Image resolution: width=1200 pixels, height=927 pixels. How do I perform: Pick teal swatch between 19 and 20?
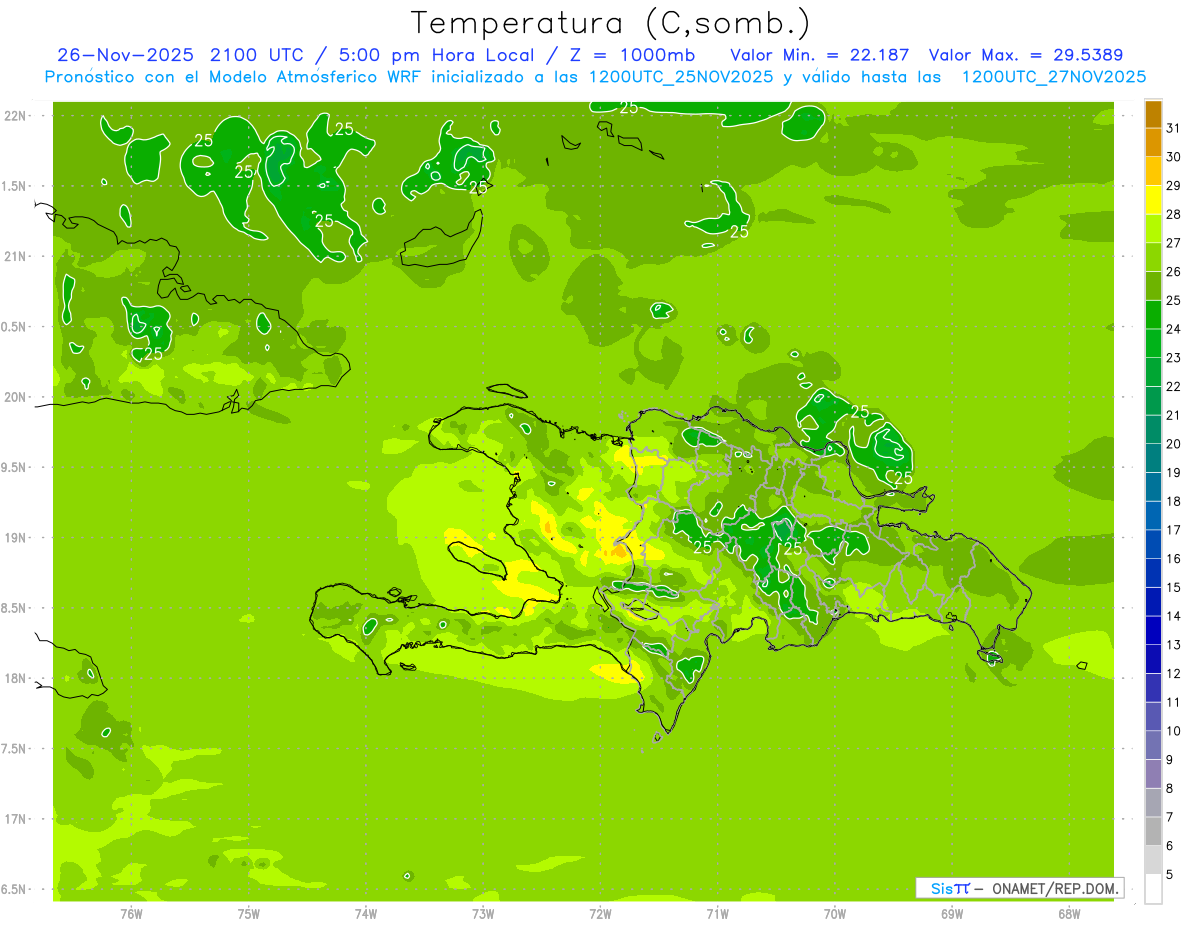[x=1153, y=458]
